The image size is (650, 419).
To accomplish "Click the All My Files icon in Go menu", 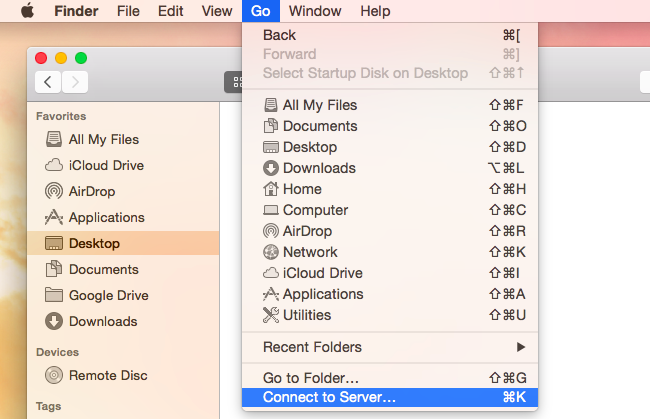I will (271, 105).
